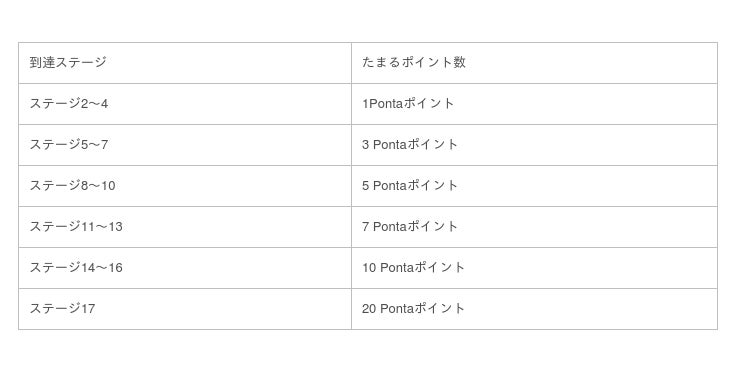The image size is (740, 370).
Task: Click the number 17 in the last stage row
Action: coord(88,309)
